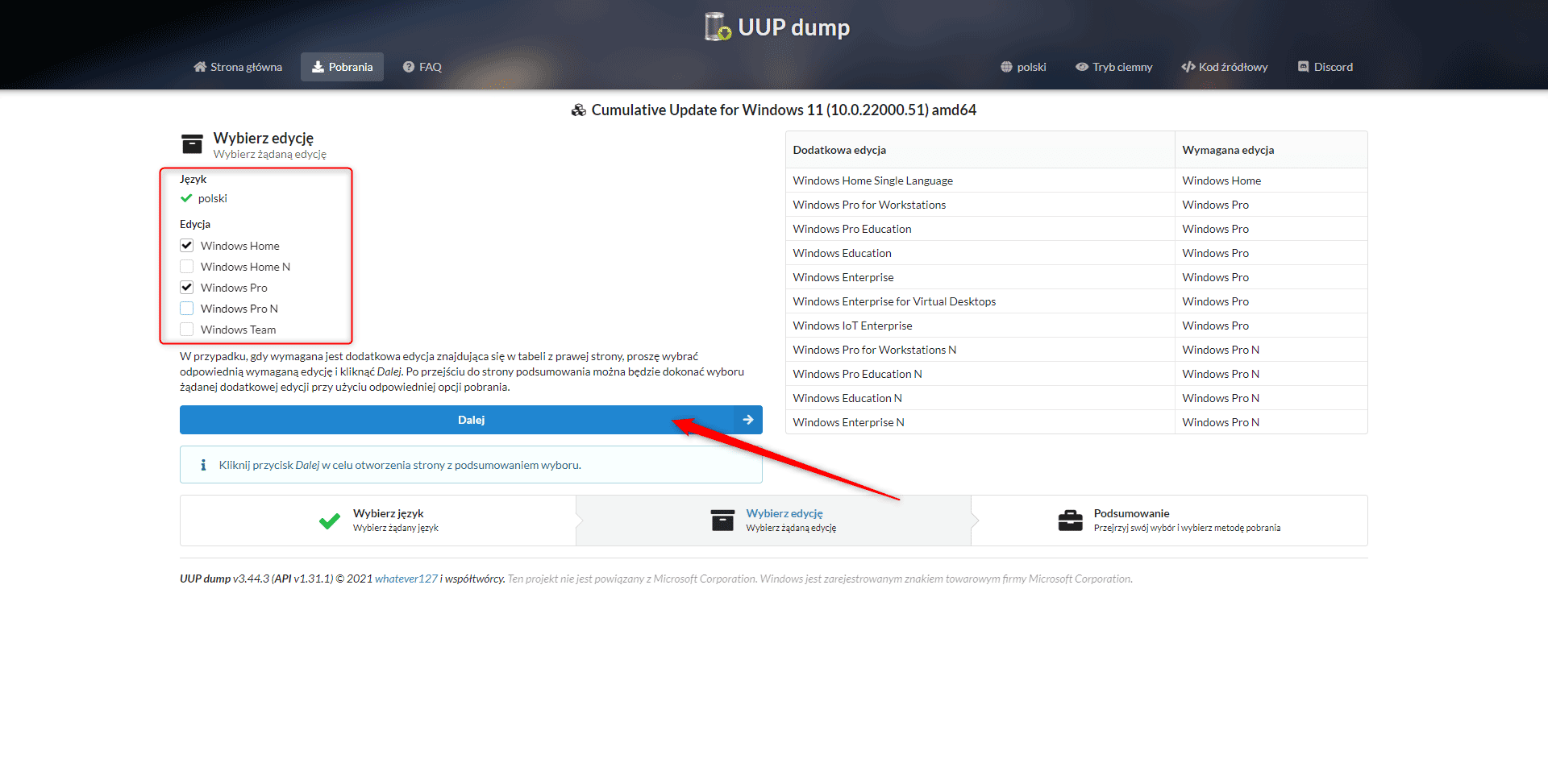Click the Dalej button
This screenshot has width=1548, height=784.
tap(471, 420)
